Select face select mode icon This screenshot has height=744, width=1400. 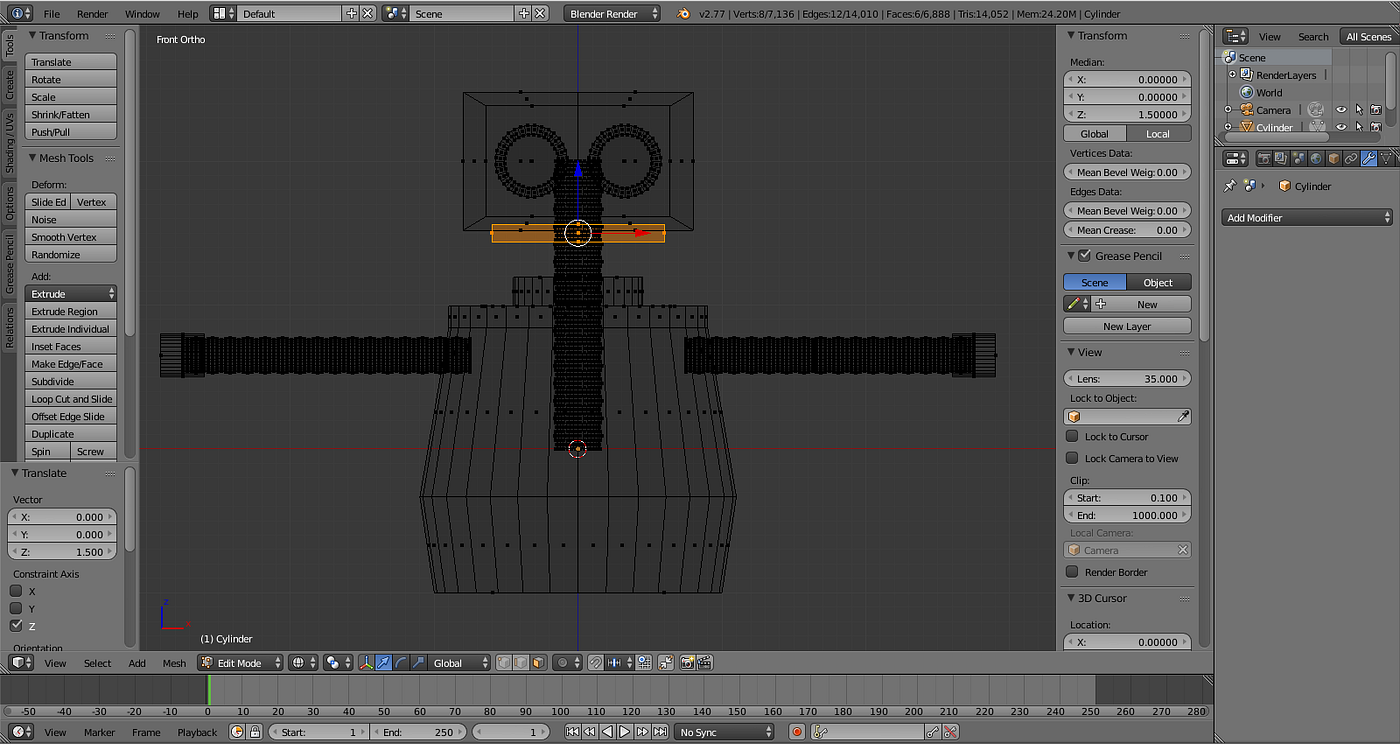point(538,663)
